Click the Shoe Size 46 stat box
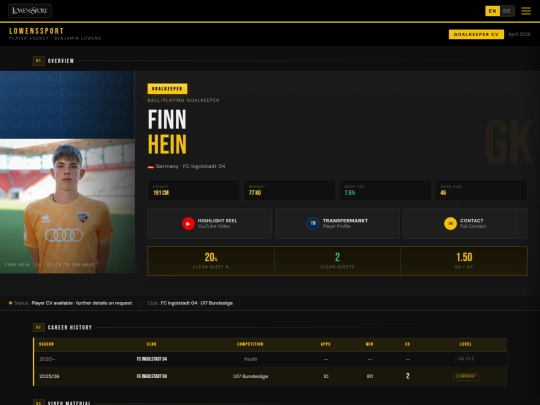This screenshot has width=540, height=405. point(481,190)
